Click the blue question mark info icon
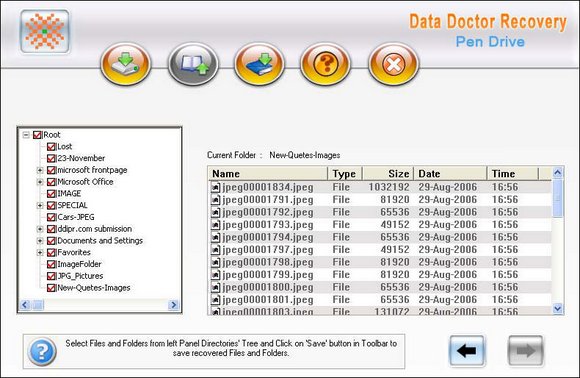Screen dimensions: 580x378 (42, 352)
